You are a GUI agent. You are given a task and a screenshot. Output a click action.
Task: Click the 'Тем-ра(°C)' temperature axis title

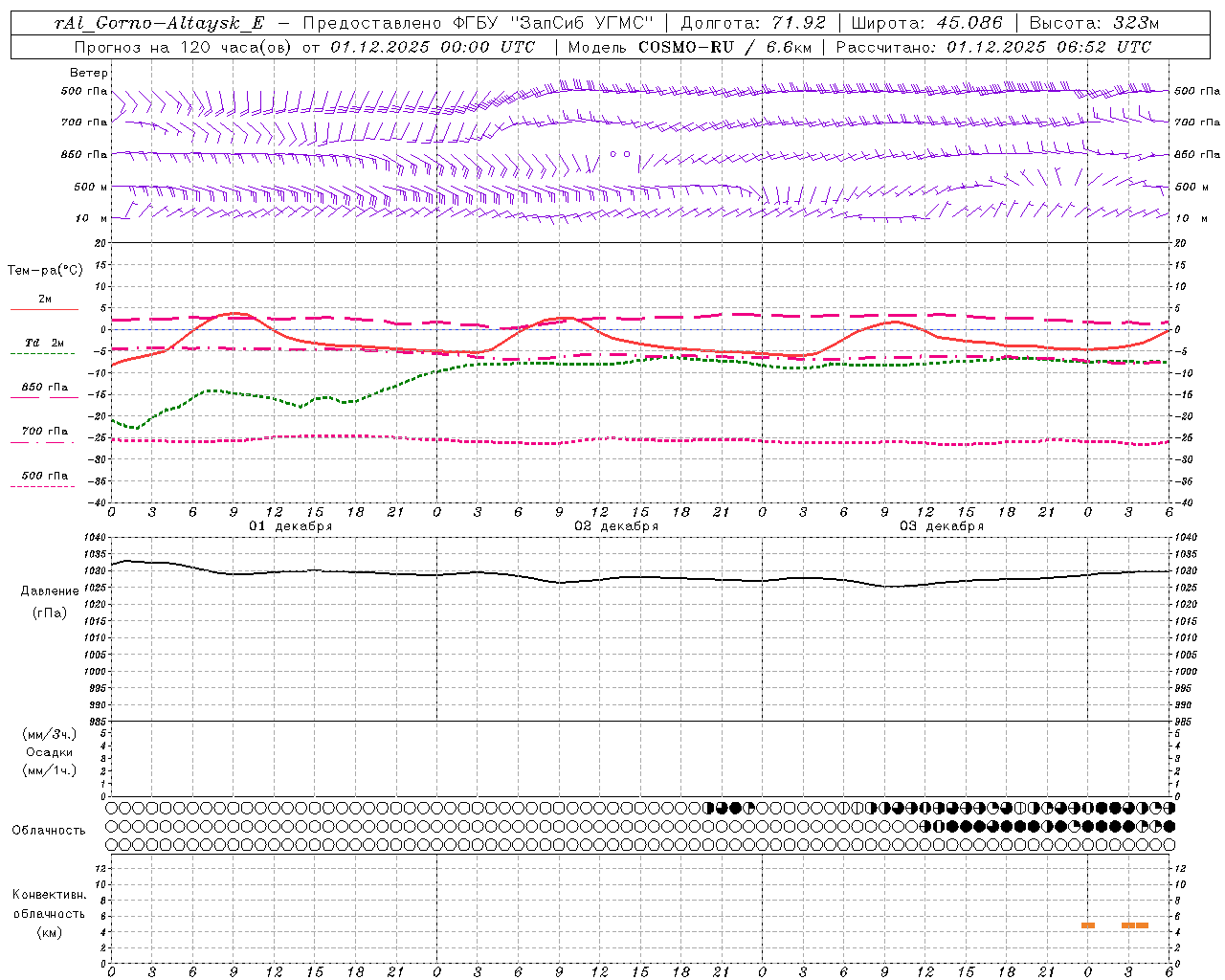pos(45,271)
